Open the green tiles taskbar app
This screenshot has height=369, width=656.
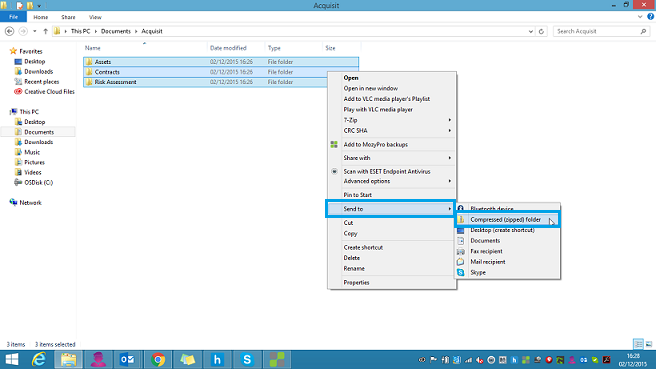[277, 359]
